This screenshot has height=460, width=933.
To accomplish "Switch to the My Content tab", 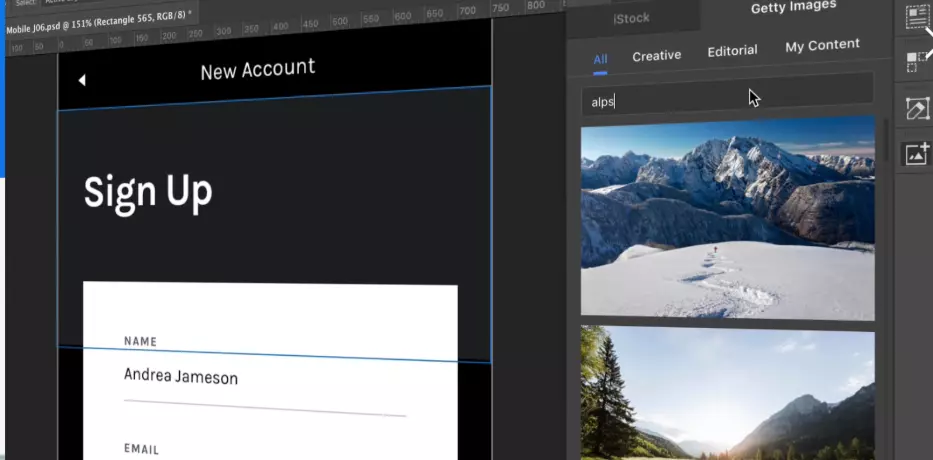I will (822, 45).
